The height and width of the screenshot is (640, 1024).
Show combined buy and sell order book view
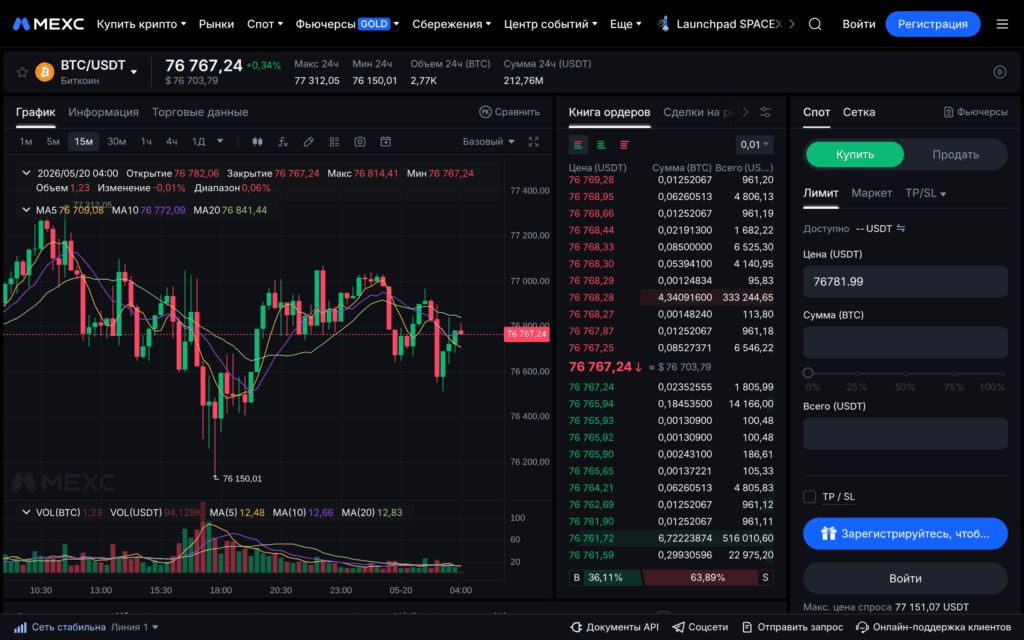578,145
